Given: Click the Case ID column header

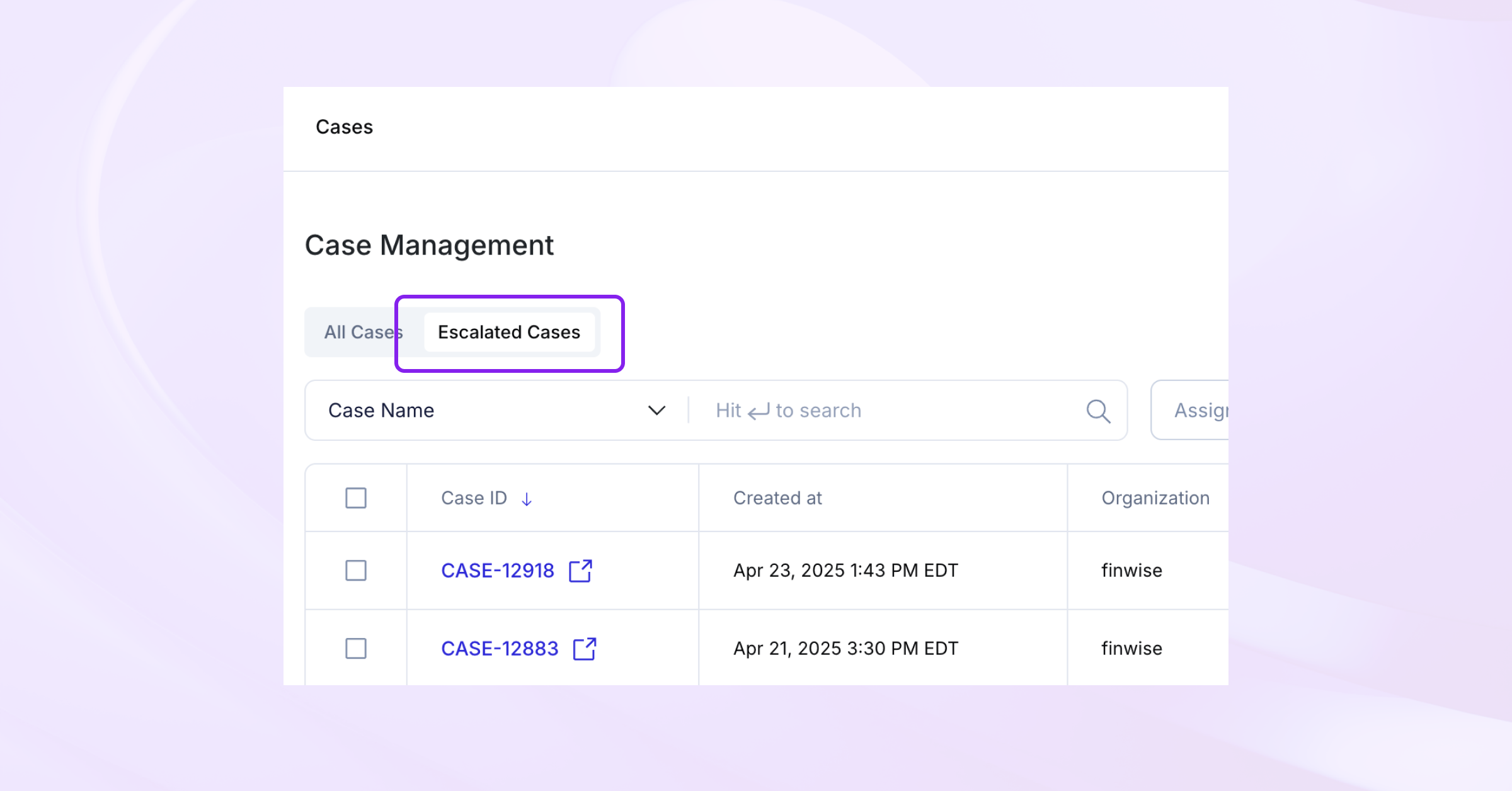Looking at the screenshot, I should [474, 498].
